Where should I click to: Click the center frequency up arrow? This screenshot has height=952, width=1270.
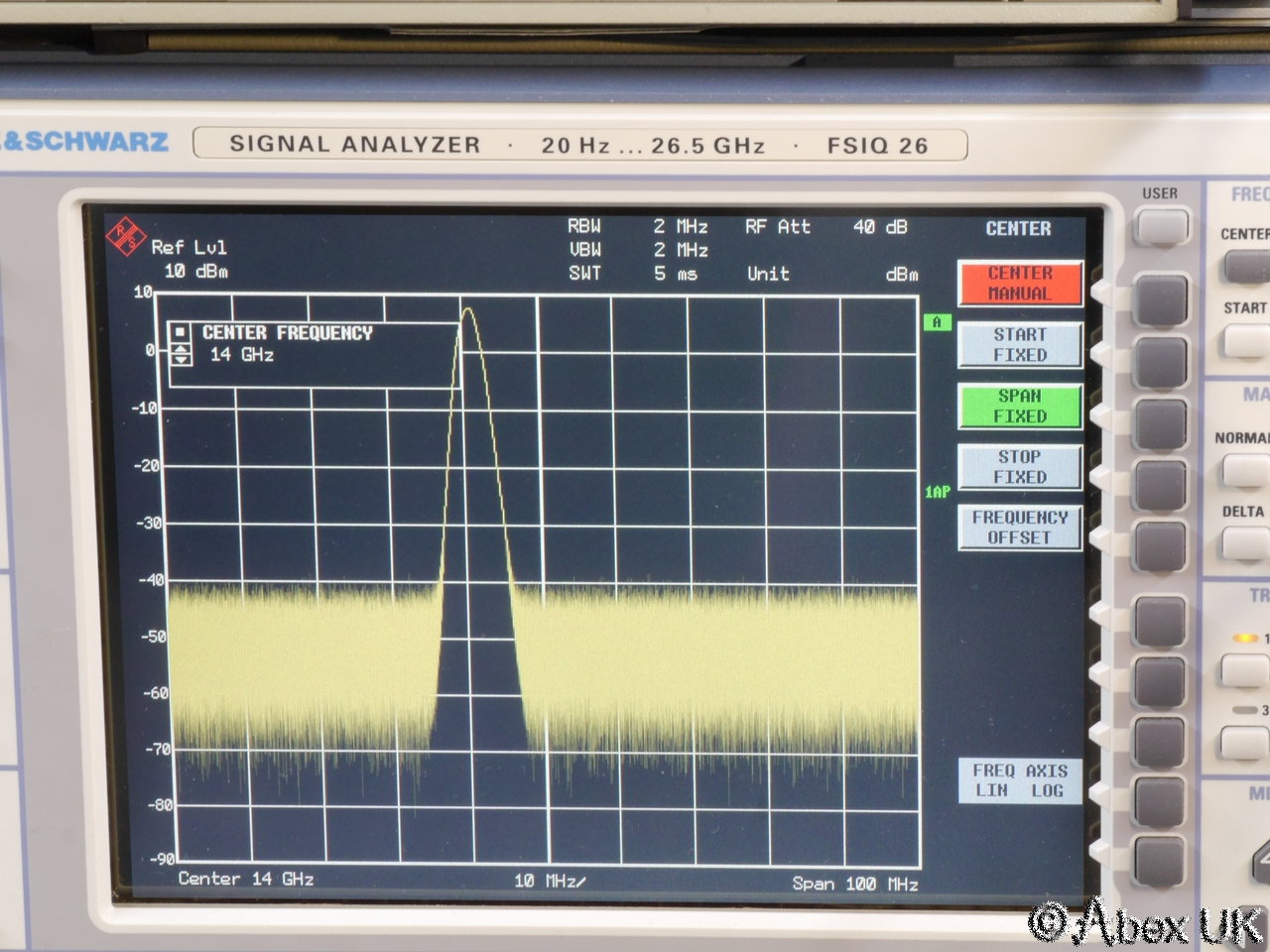click(181, 349)
